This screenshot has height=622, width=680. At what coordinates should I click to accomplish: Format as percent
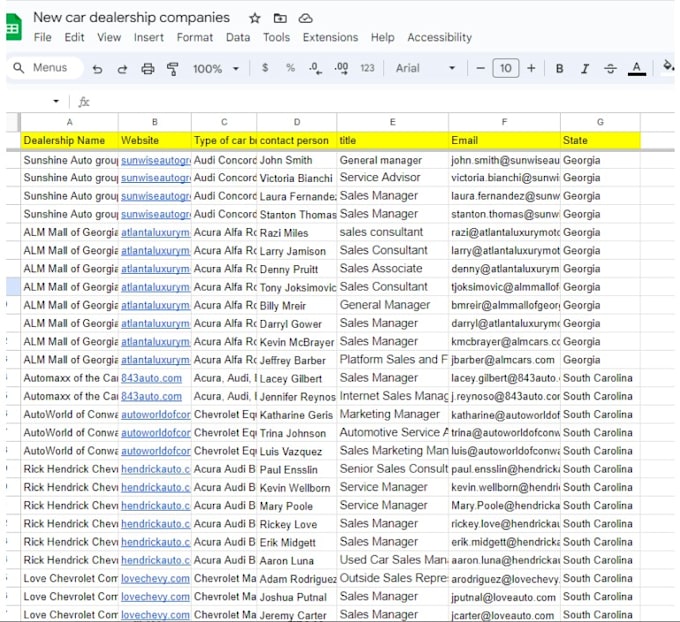tap(290, 68)
